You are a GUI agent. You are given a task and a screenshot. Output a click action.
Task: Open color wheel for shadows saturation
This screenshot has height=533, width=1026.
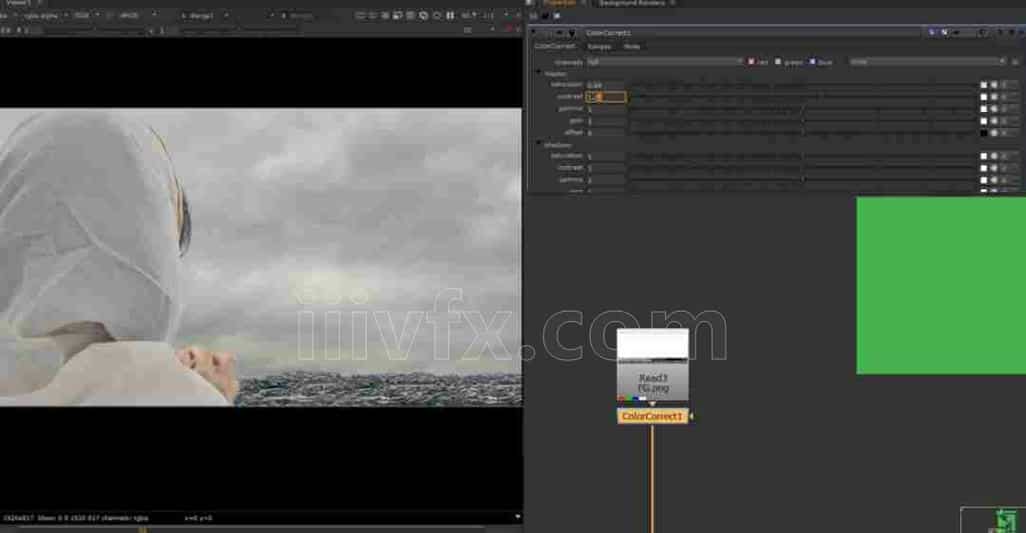[994, 156]
